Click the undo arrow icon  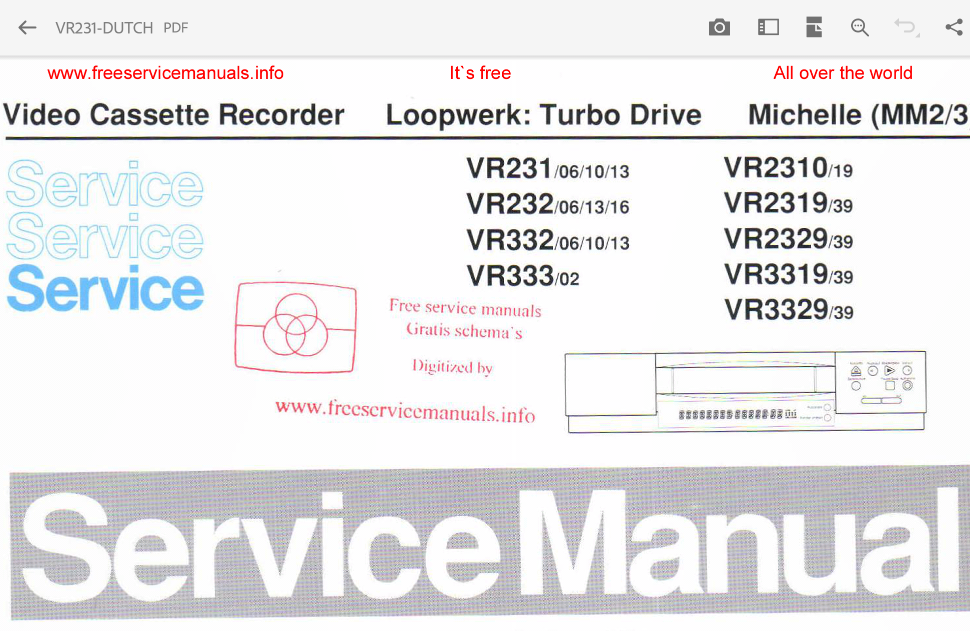pos(906,28)
